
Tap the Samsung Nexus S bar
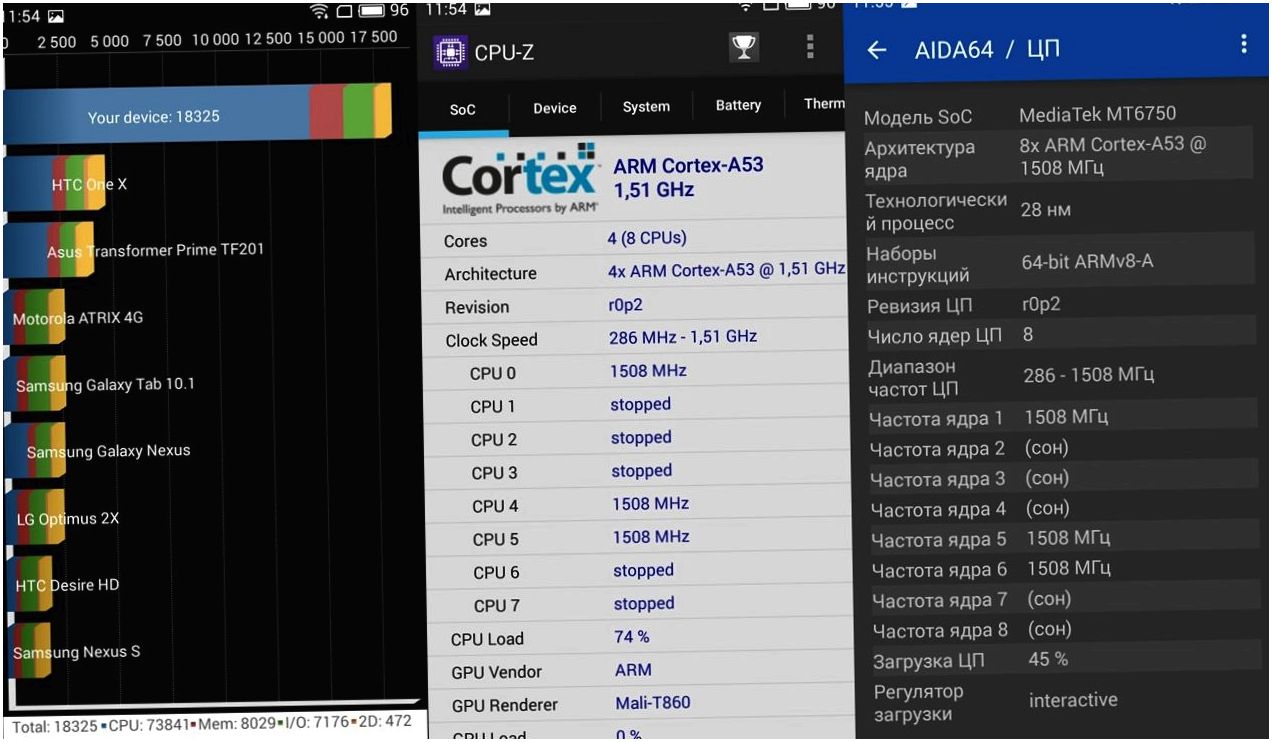click(27, 652)
